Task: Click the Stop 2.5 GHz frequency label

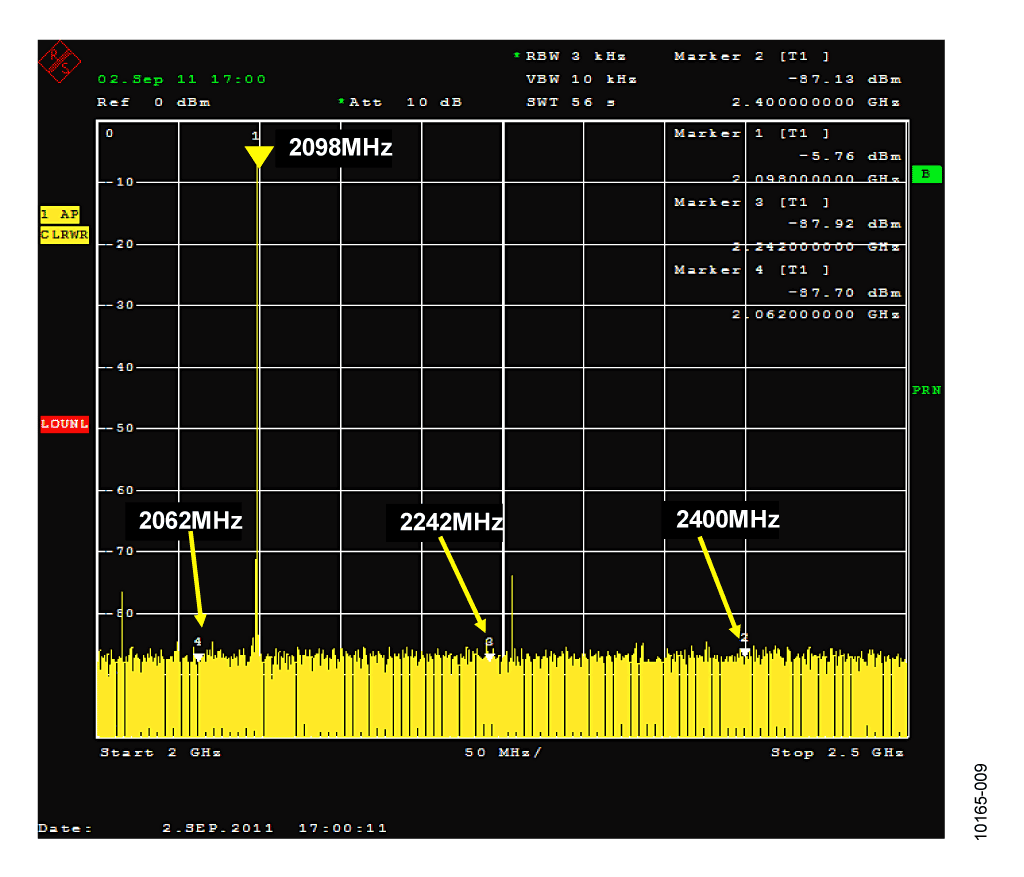Action: [x=837, y=752]
